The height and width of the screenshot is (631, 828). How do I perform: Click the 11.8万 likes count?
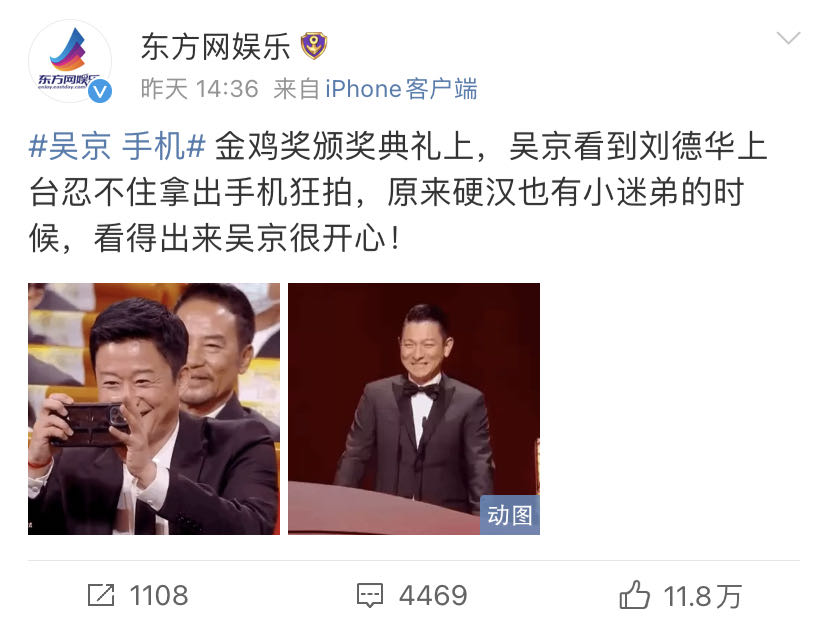point(703,596)
